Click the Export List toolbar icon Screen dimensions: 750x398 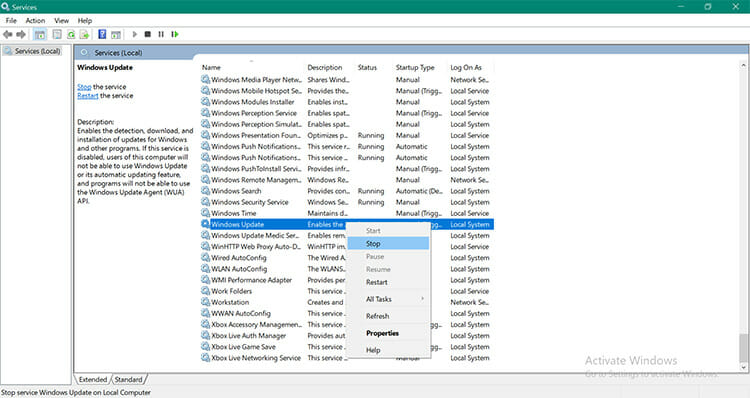(84, 34)
